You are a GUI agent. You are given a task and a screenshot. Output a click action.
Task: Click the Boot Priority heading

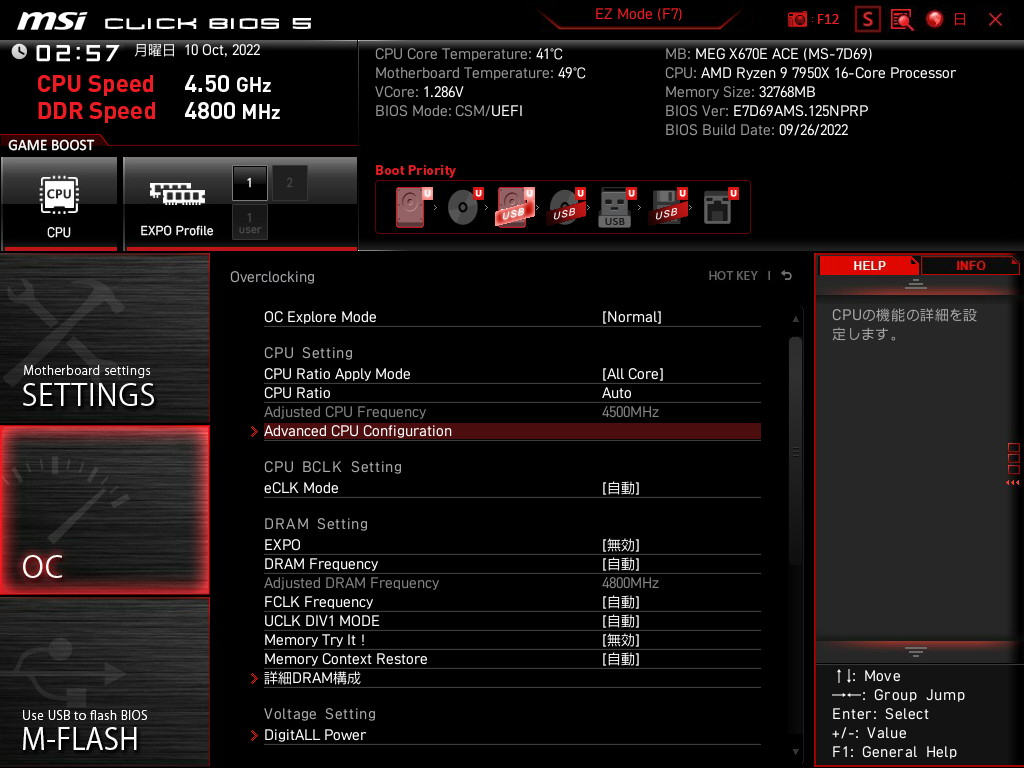415,170
